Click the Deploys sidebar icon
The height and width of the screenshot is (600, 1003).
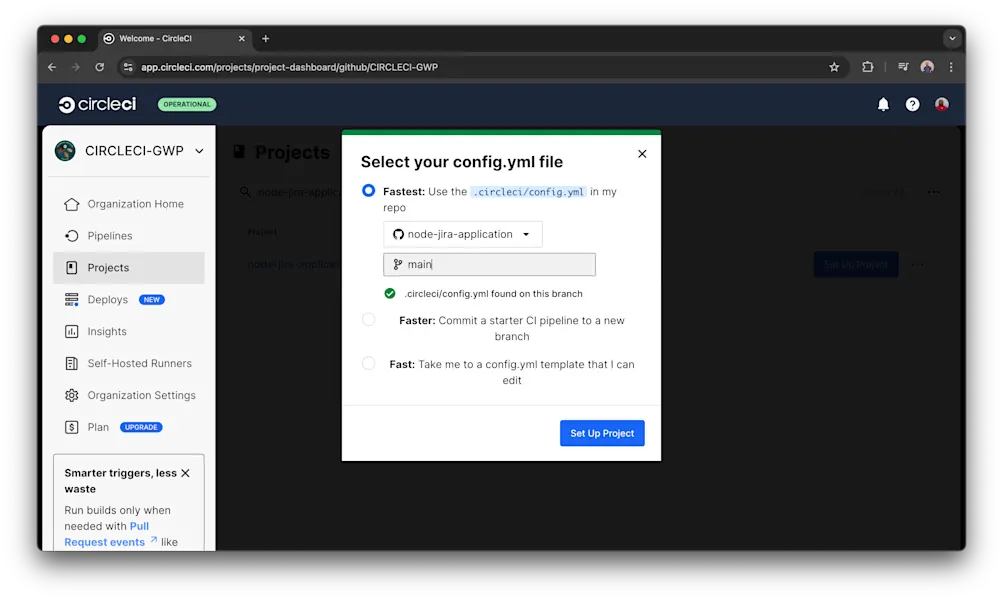click(x=71, y=299)
